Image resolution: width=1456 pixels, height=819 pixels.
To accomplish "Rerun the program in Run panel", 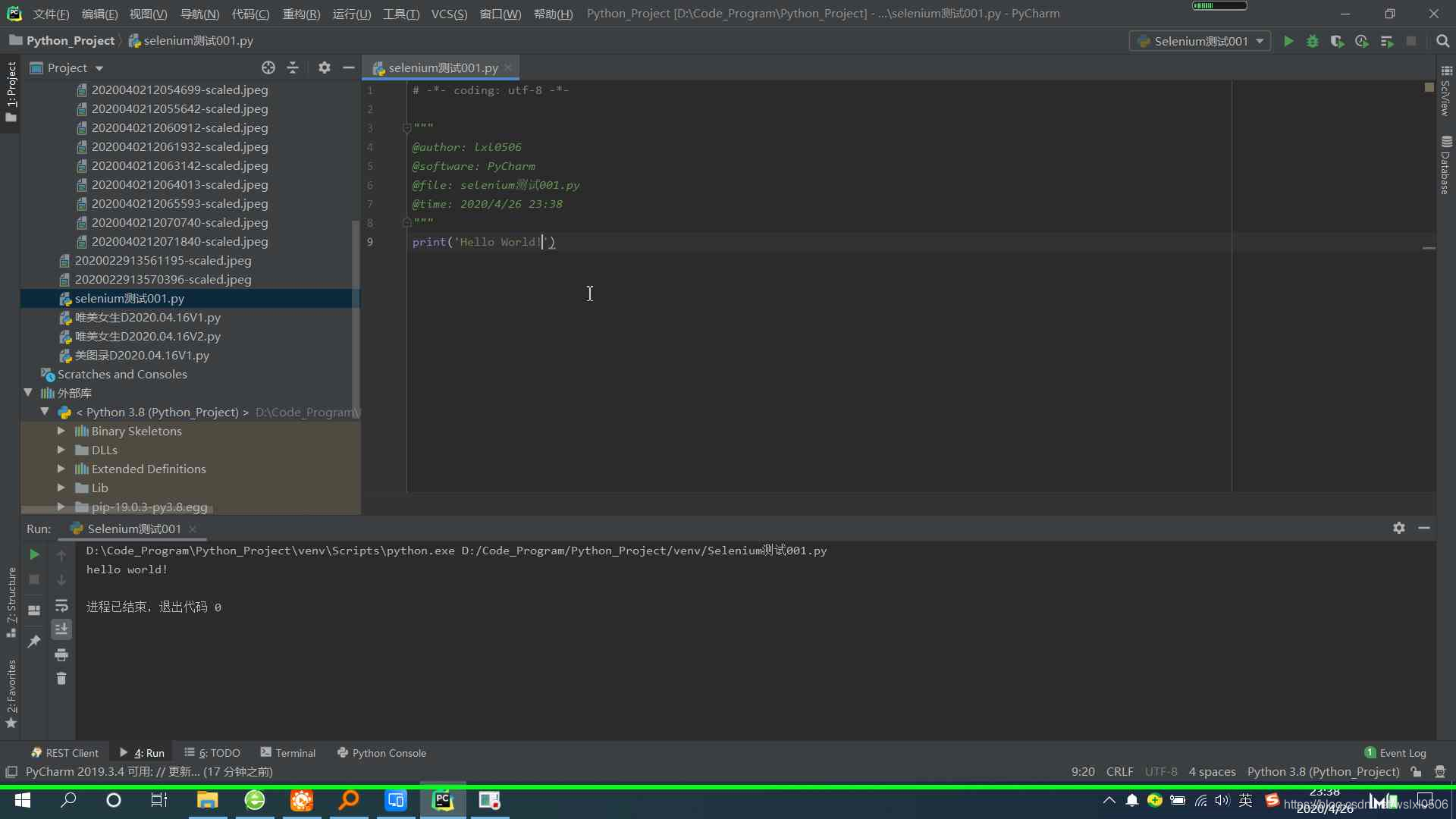I will pos(34,554).
